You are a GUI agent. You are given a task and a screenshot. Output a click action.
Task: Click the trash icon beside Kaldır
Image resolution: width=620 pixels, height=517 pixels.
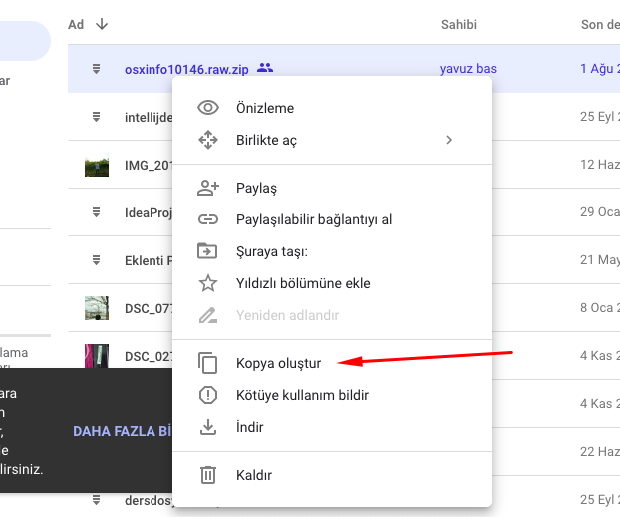click(208, 475)
